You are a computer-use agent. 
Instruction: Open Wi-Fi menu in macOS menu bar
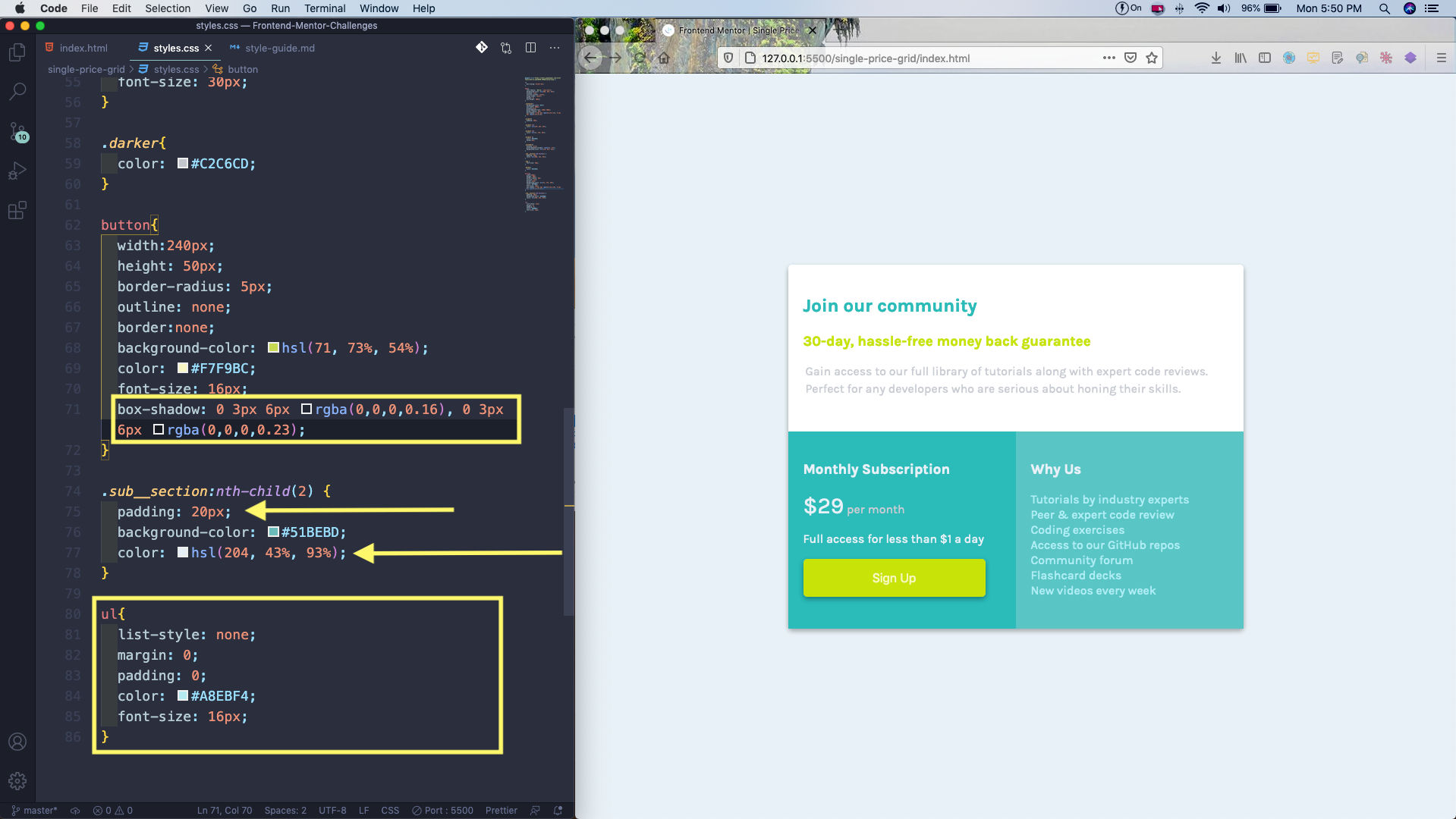1202,8
